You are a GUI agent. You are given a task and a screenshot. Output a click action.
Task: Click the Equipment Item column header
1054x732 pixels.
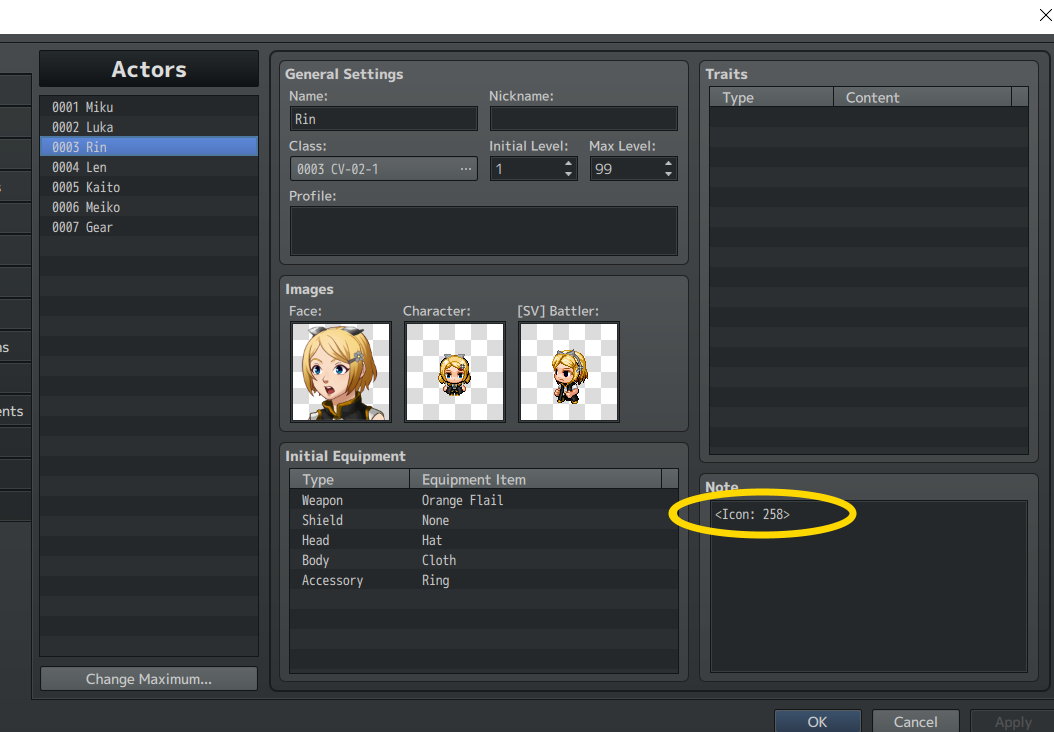point(535,479)
